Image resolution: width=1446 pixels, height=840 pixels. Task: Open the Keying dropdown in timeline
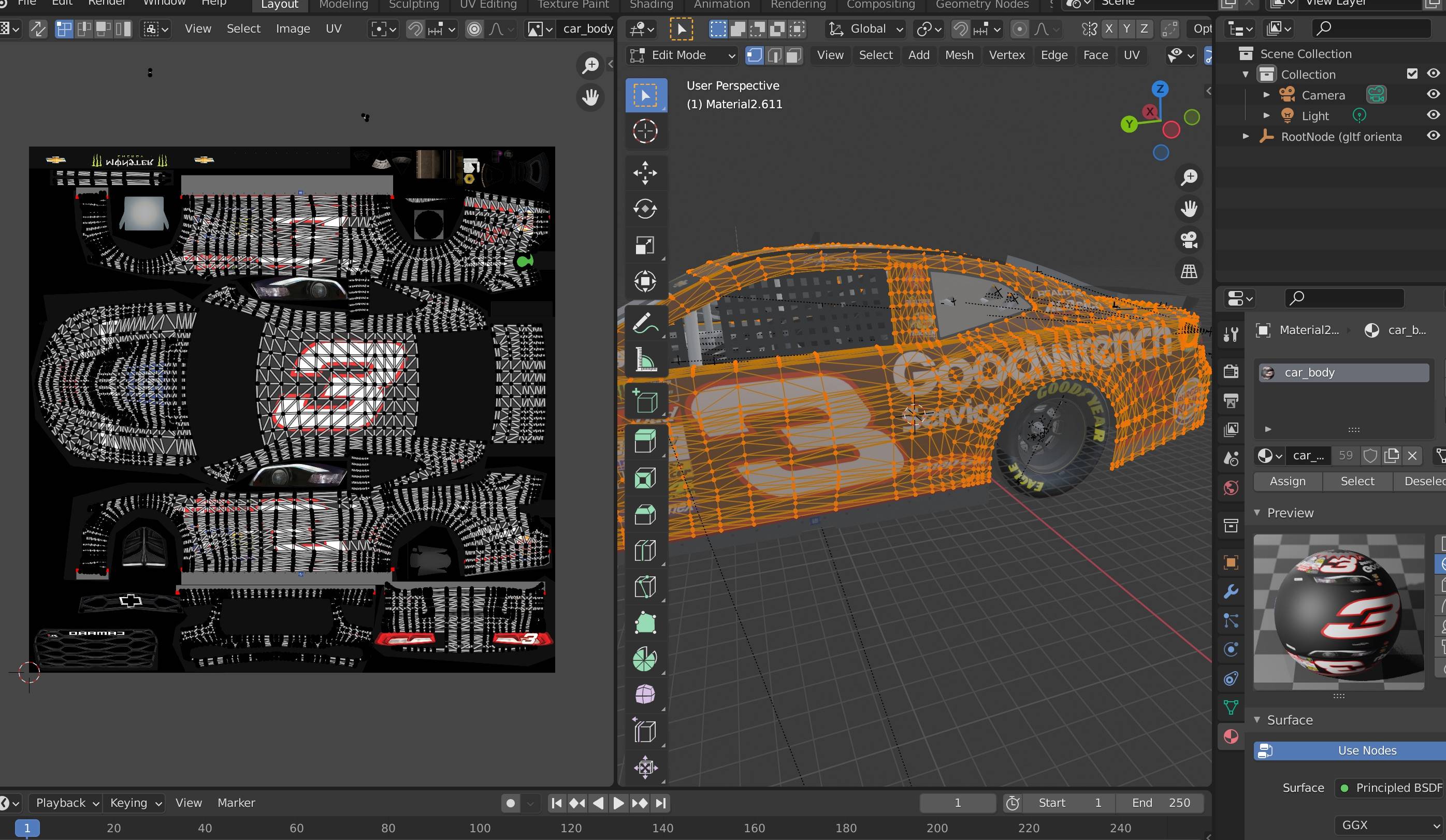tap(135, 803)
